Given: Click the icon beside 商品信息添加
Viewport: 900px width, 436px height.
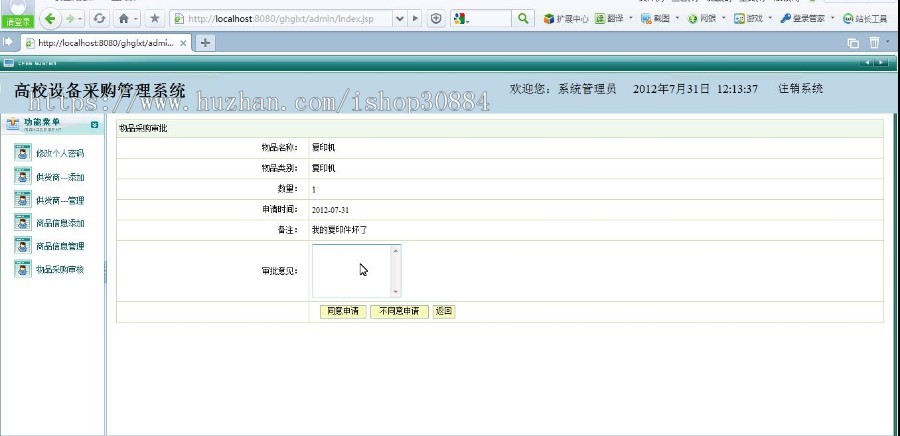Looking at the screenshot, I should (22, 222).
